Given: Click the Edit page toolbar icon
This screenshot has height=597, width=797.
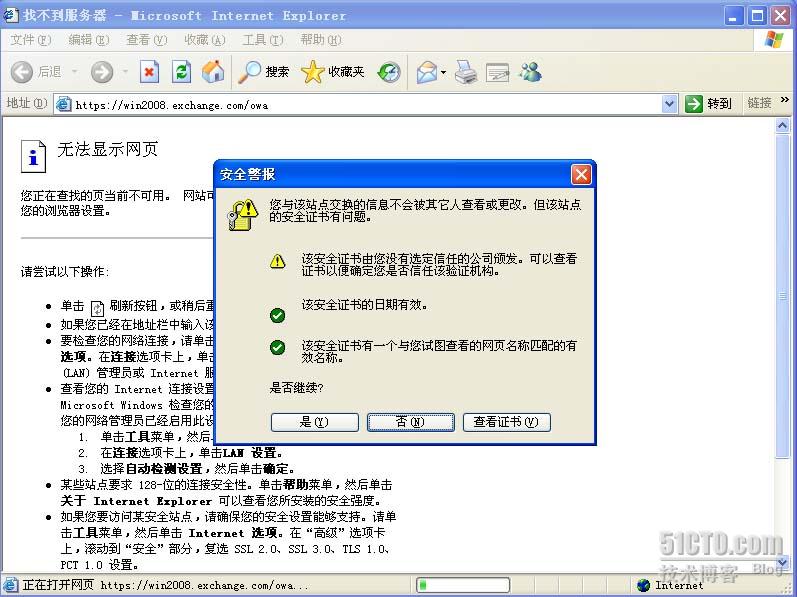Looking at the screenshot, I should 497,73.
